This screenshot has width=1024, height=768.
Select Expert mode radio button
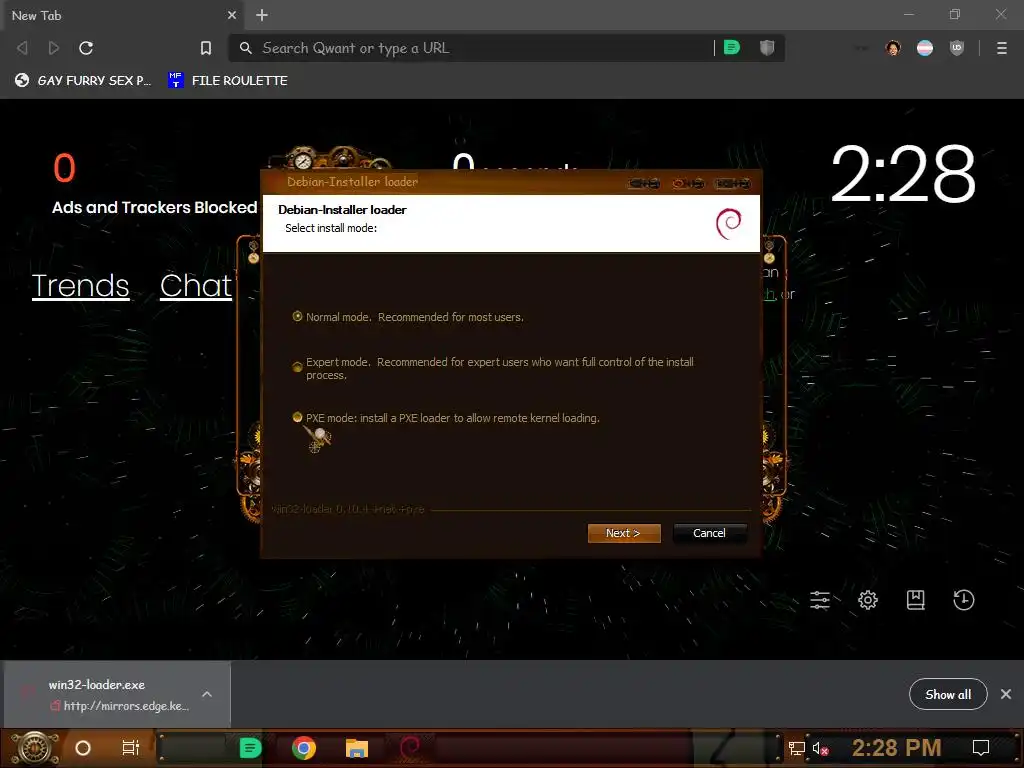coord(297,367)
